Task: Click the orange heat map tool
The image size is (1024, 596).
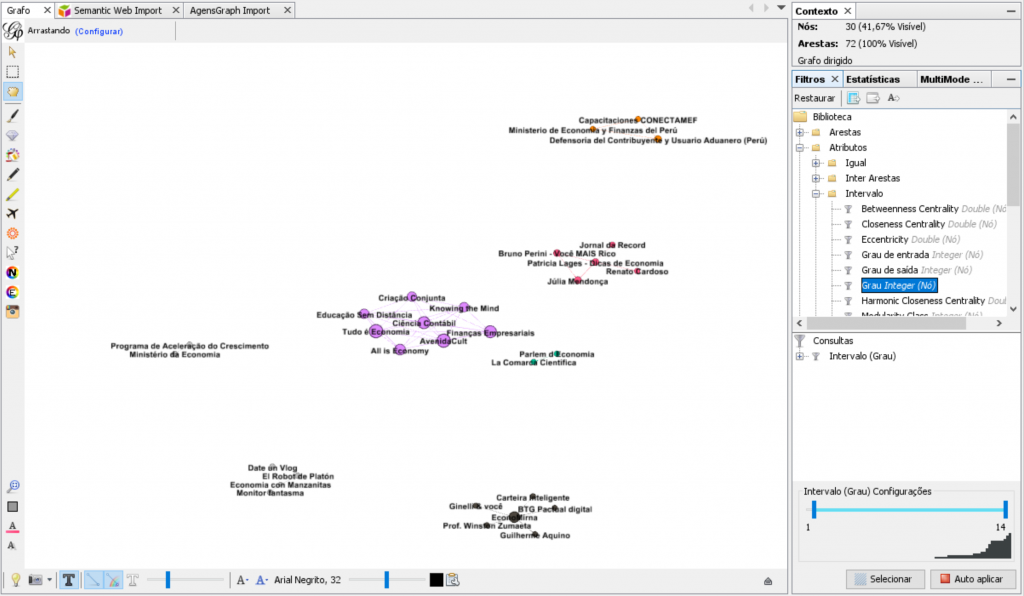Action: click(13, 233)
